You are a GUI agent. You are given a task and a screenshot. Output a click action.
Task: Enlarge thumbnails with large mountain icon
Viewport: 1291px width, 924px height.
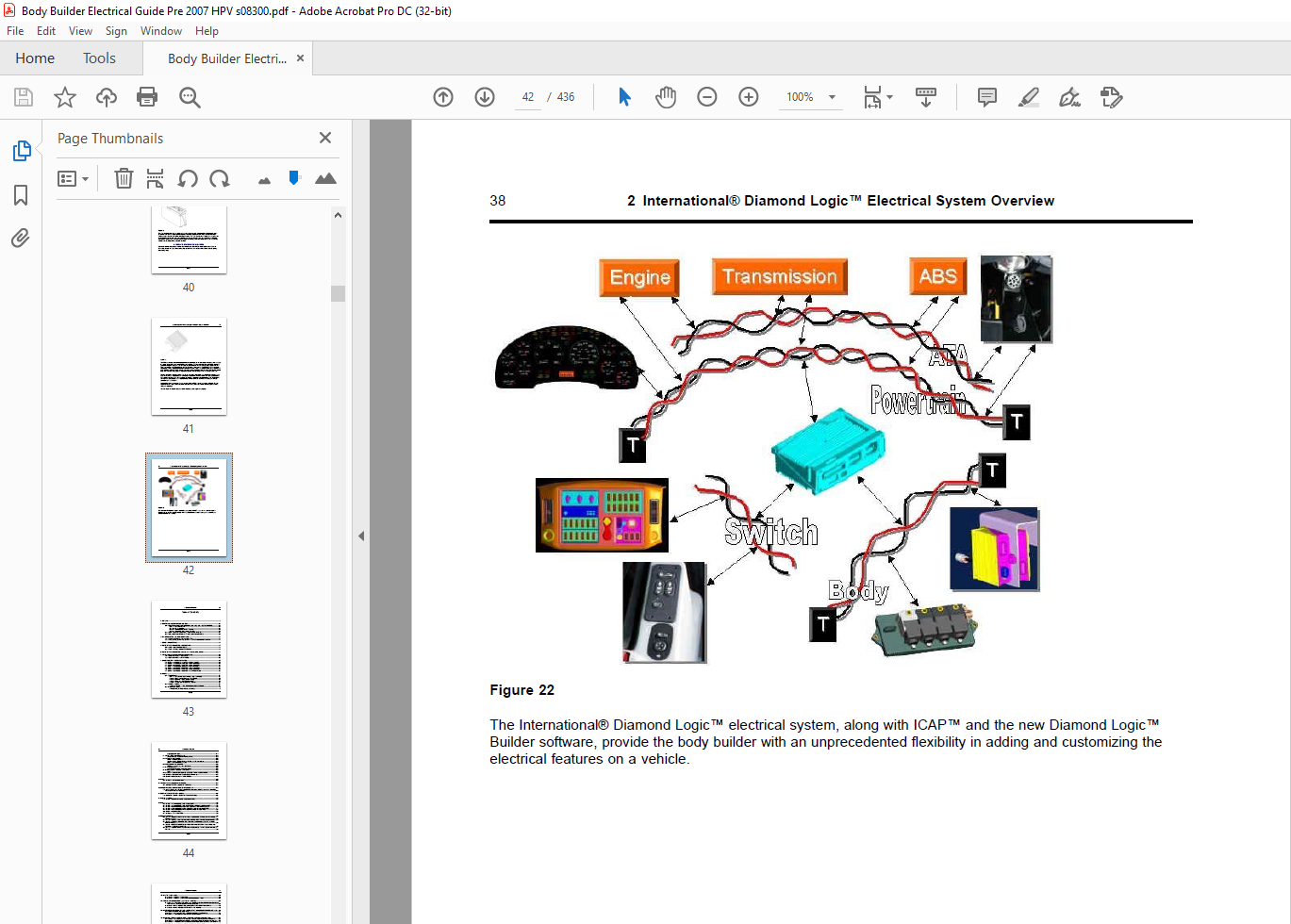[325, 178]
